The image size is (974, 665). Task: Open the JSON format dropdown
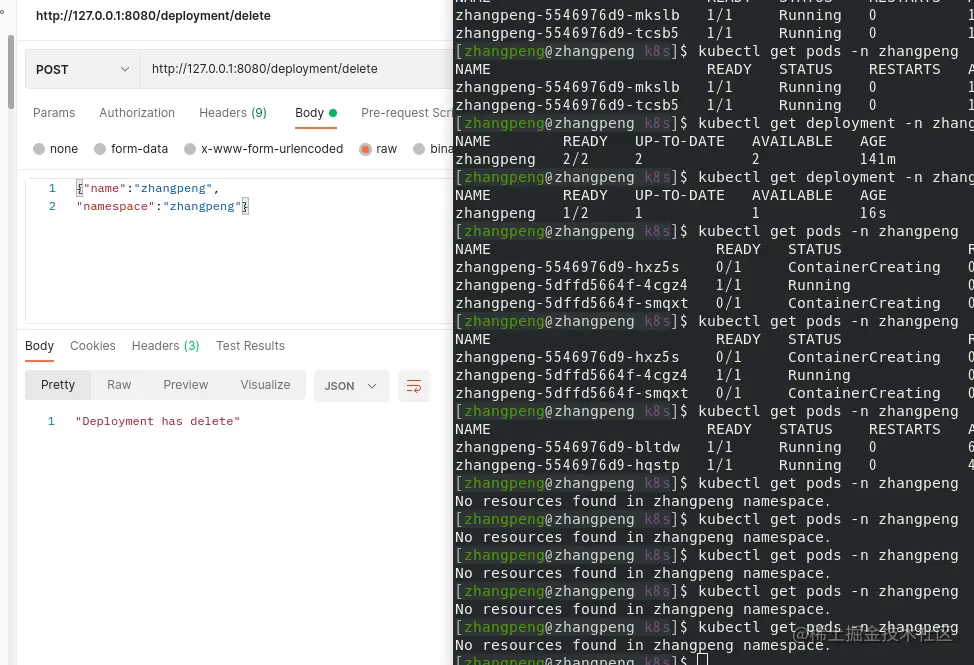[x=352, y=386]
